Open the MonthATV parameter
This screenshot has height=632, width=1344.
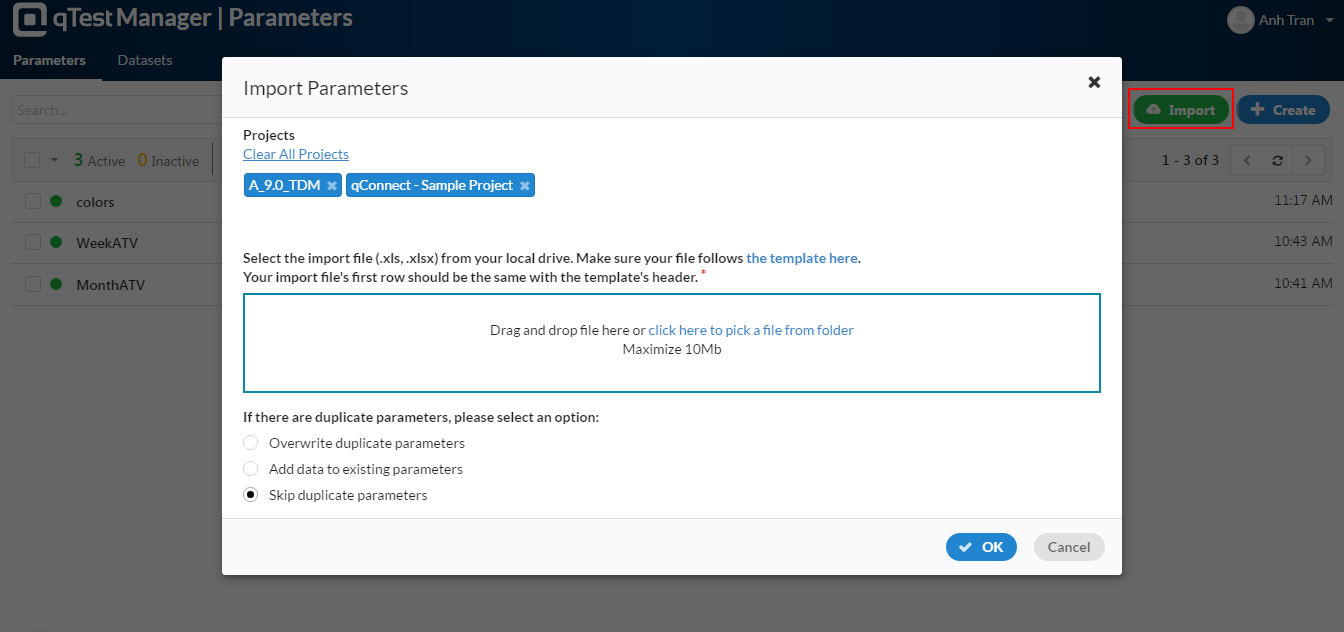[x=111, y=285]
